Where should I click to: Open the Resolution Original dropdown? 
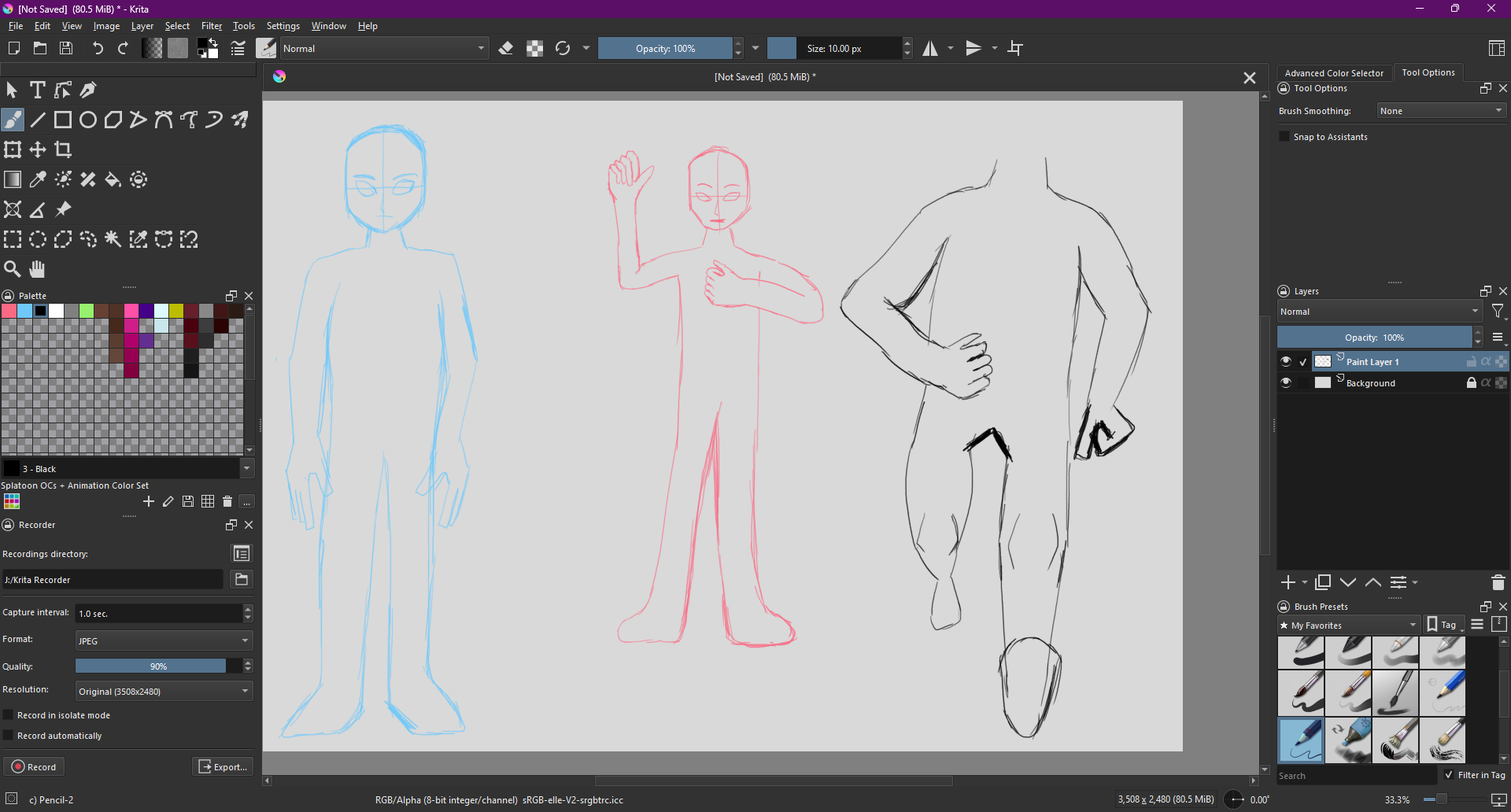tap(164, 691)
